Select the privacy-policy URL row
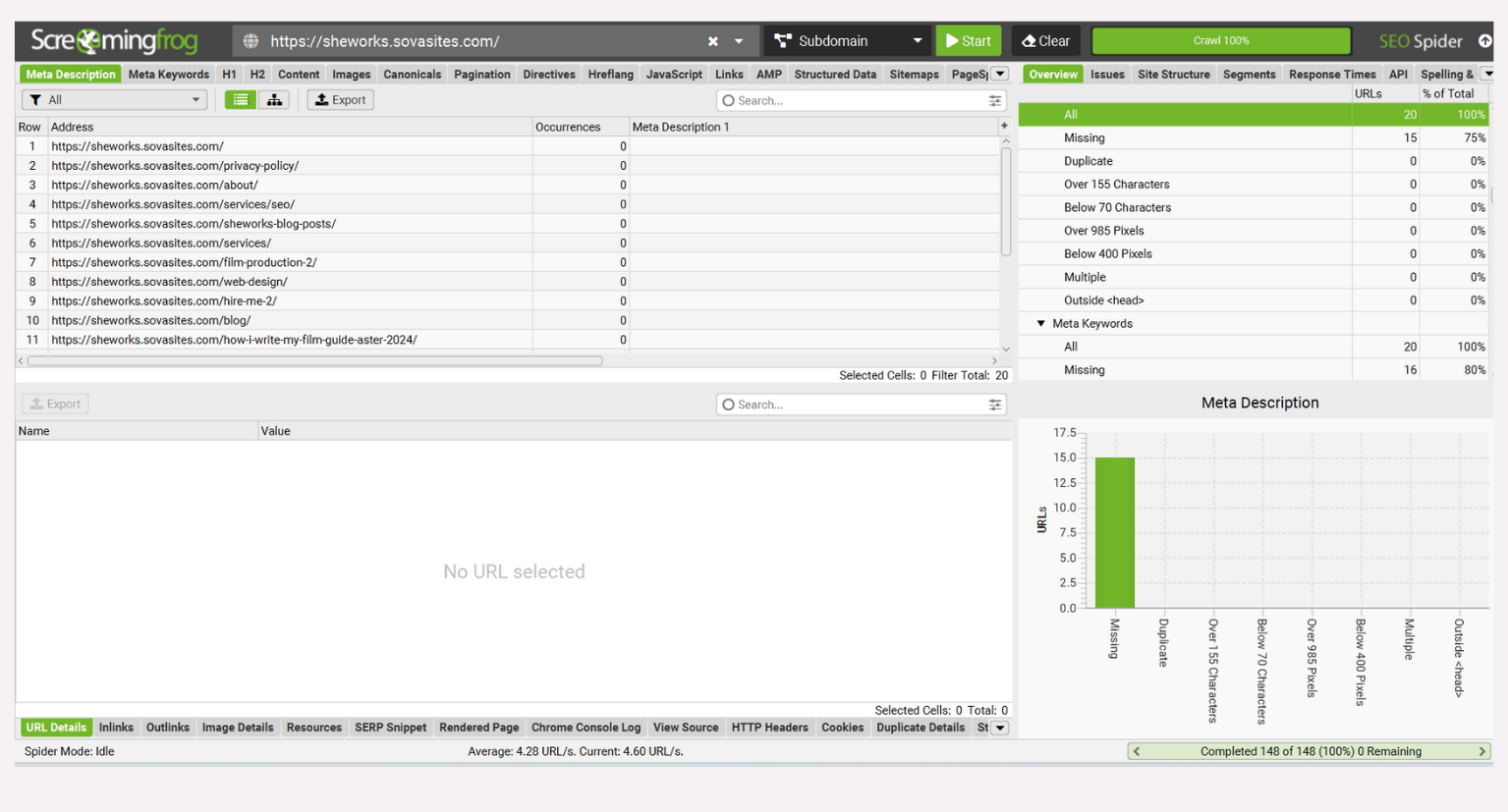Screen dimensions: 1508x812 [508, 166]
